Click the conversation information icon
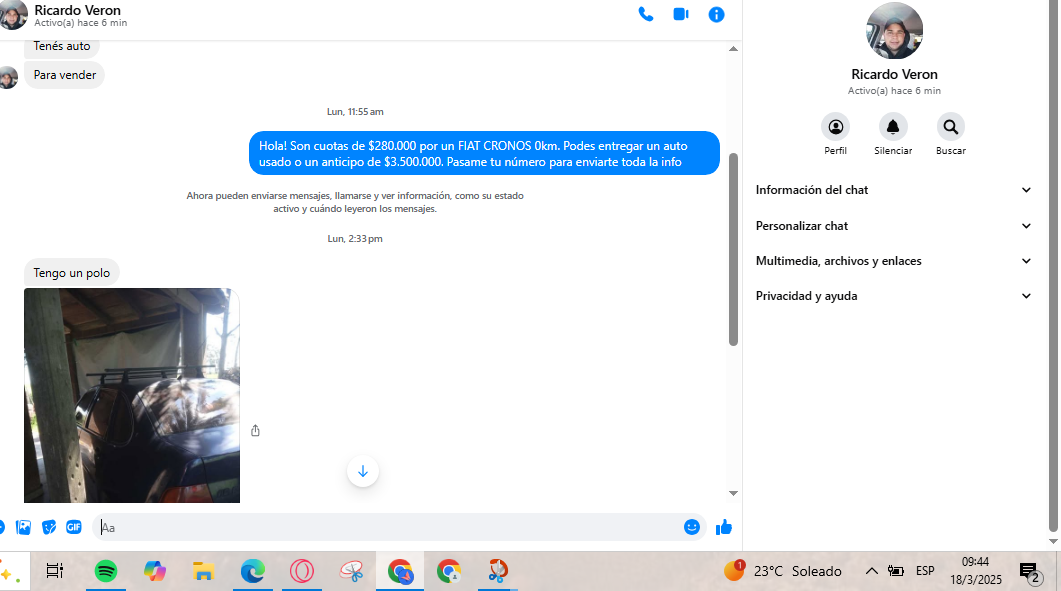 pyautogui.click(x=716, y=14)
